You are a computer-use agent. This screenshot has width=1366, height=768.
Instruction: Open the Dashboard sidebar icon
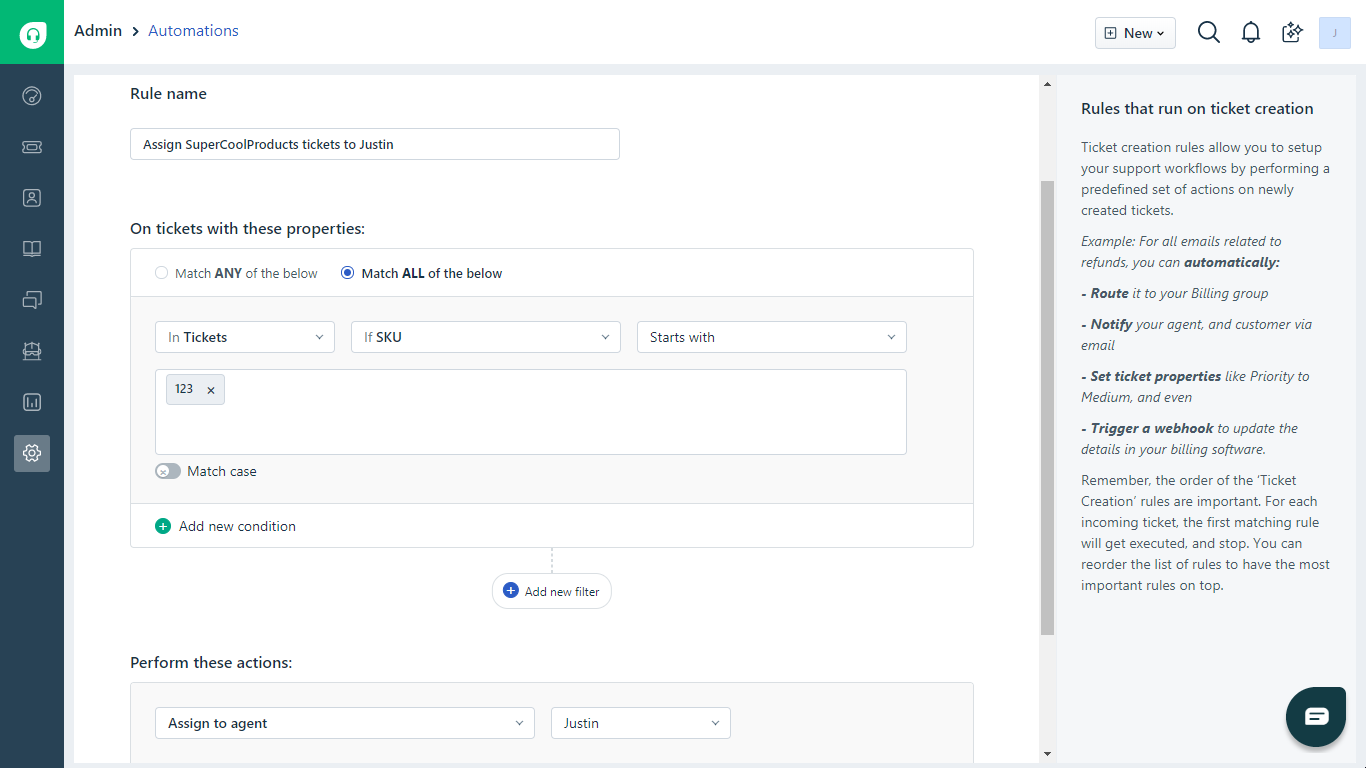32,96
